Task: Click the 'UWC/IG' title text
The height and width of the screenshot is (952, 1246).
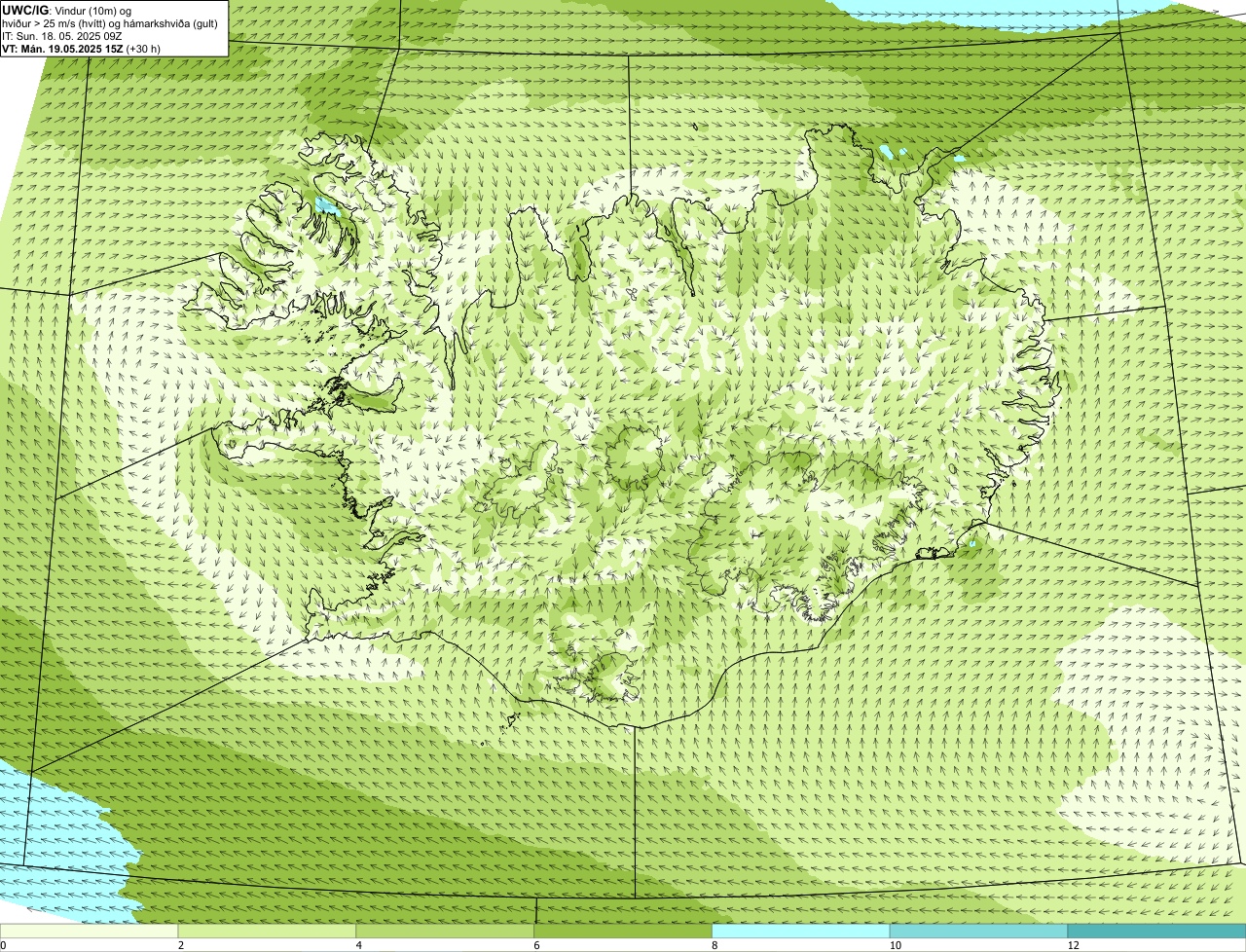Action: [x=26, y=10]
